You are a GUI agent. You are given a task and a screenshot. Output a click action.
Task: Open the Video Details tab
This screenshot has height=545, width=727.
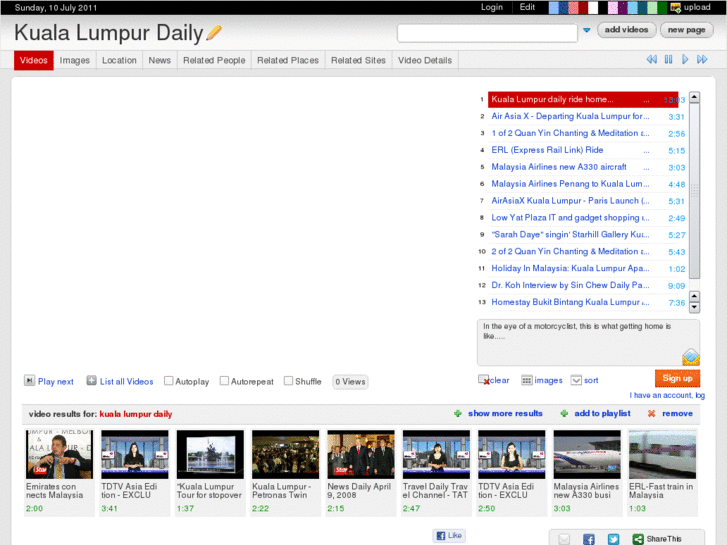(x=425, y=60)
